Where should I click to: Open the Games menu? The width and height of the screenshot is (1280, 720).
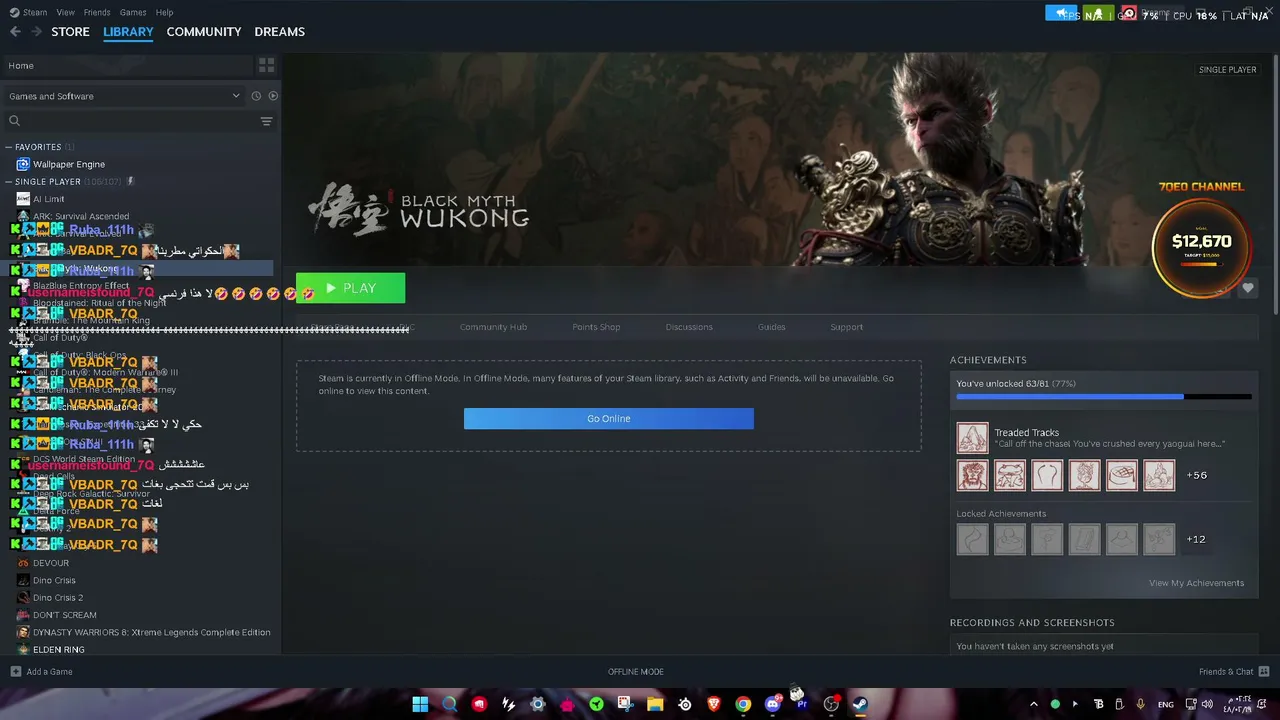pyautogui.click(x=133, y=12)
